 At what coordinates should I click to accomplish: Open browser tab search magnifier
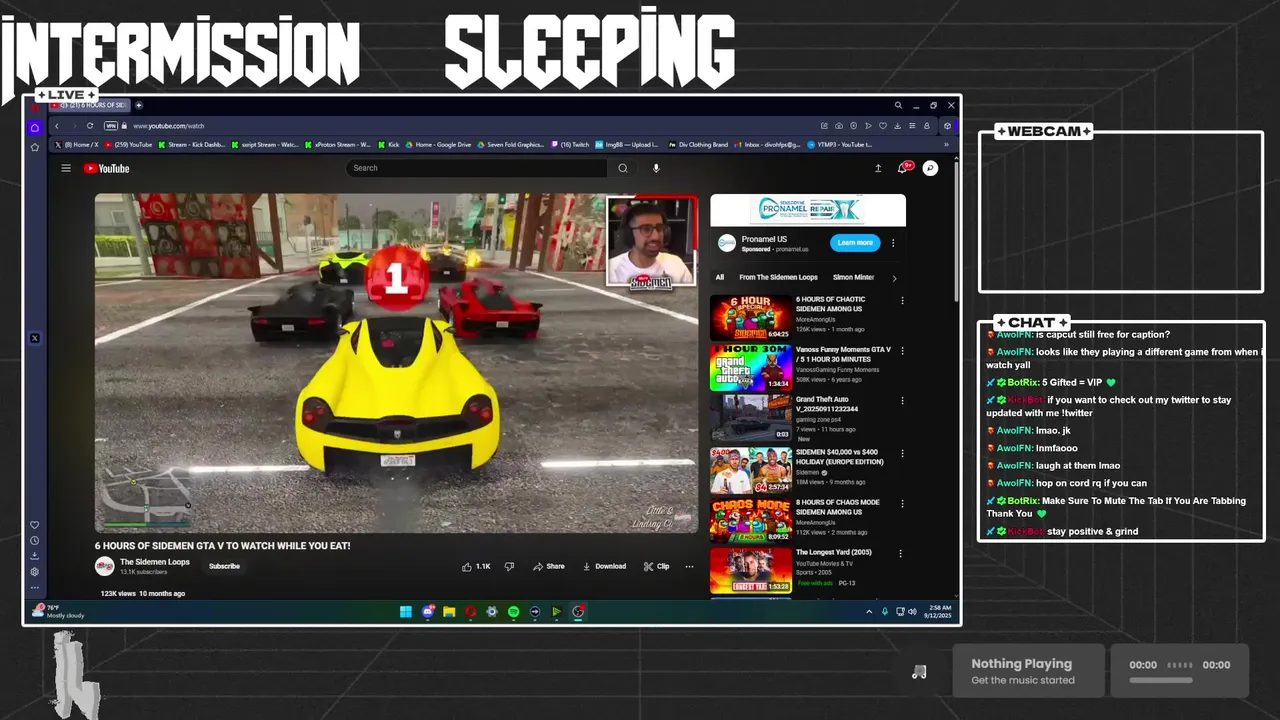898,105
